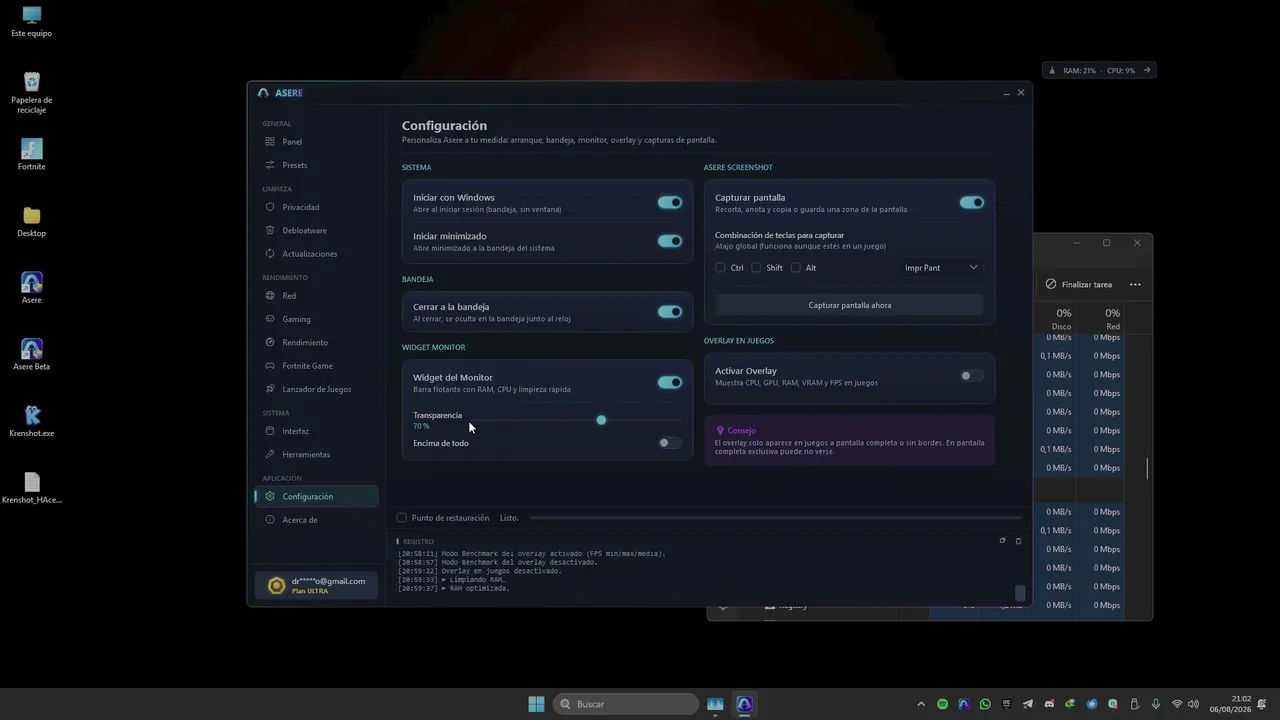1280x720 pixels.
Task: Select the Papelera de reciclaje desktop icon
Action: (x=32, y=92)
